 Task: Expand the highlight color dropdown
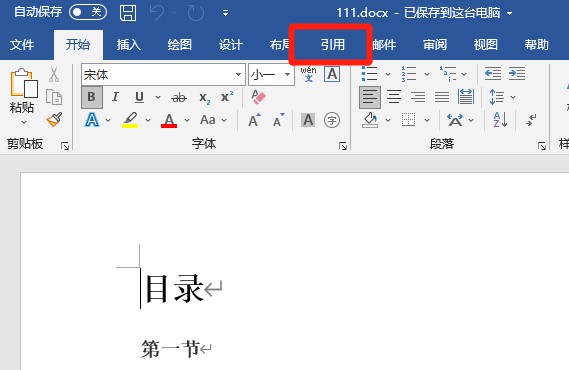pyautogui.click(x=148, y=120)
